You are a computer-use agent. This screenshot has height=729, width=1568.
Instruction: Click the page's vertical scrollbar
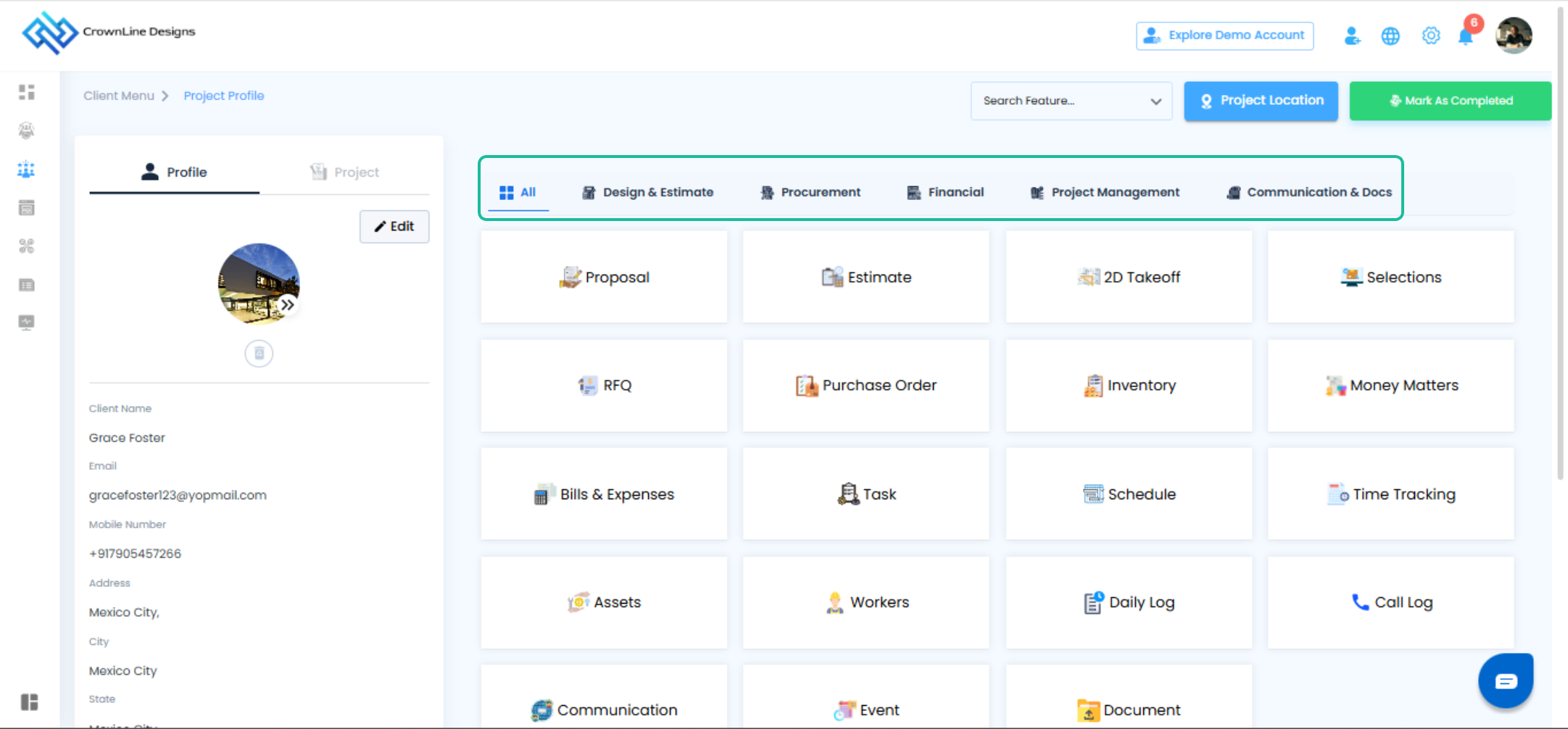(1561, 243)
